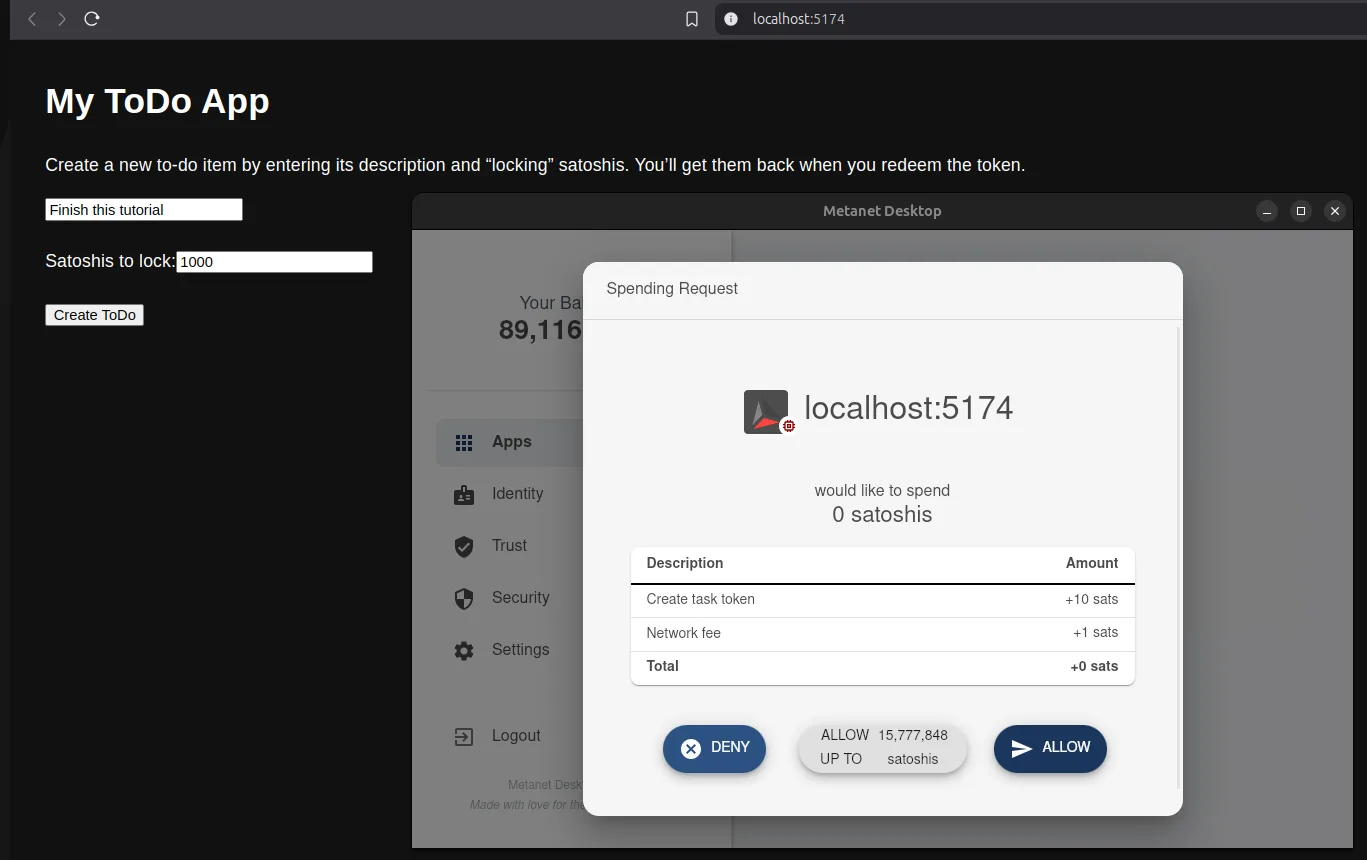Image resolution: width=1367 pixels, height=860 pixels.
Task: Click the Logout arrow icon
Action: click(464, 737)
